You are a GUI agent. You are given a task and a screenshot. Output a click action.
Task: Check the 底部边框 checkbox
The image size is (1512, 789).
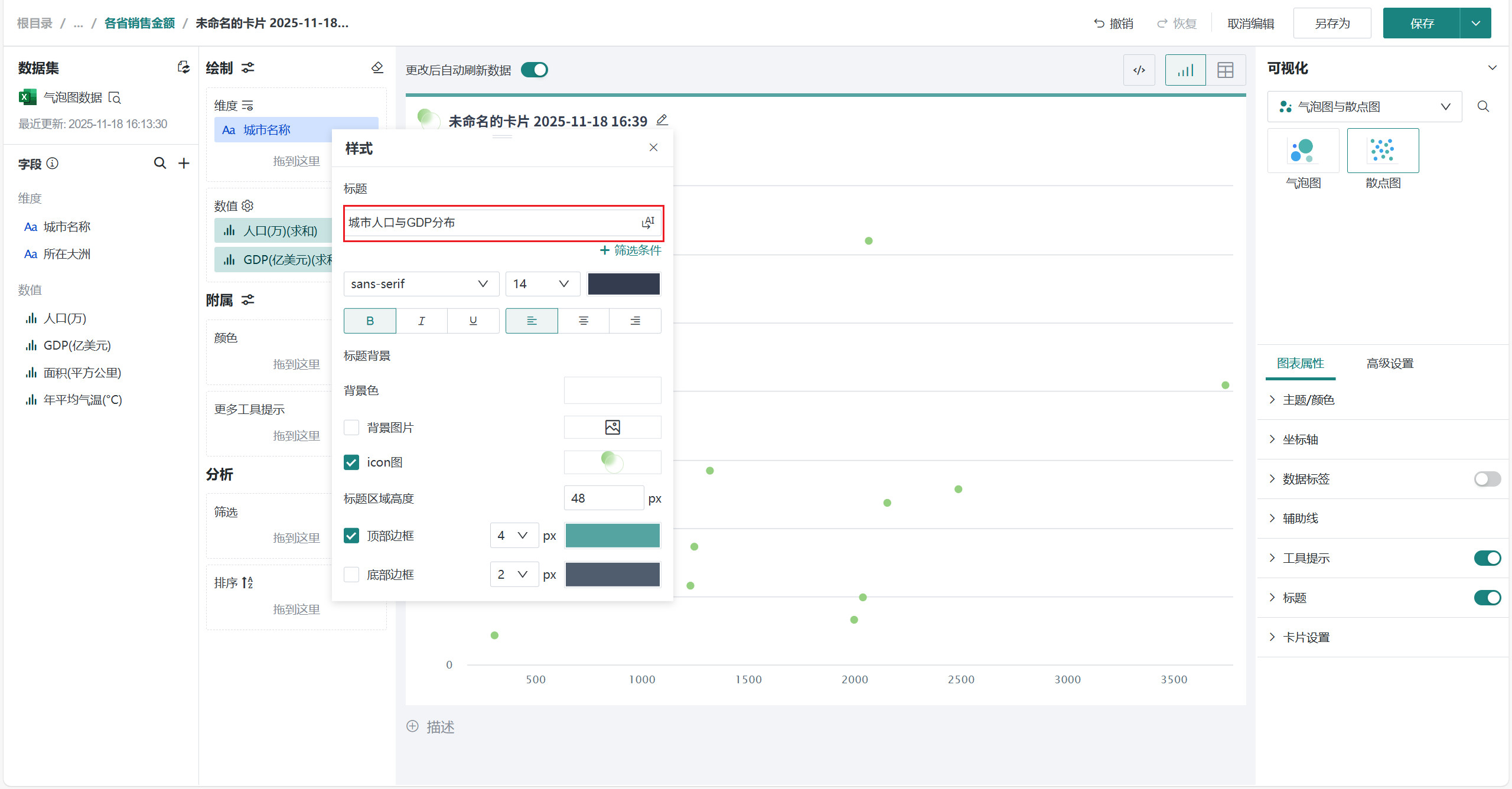coord(351,575)
